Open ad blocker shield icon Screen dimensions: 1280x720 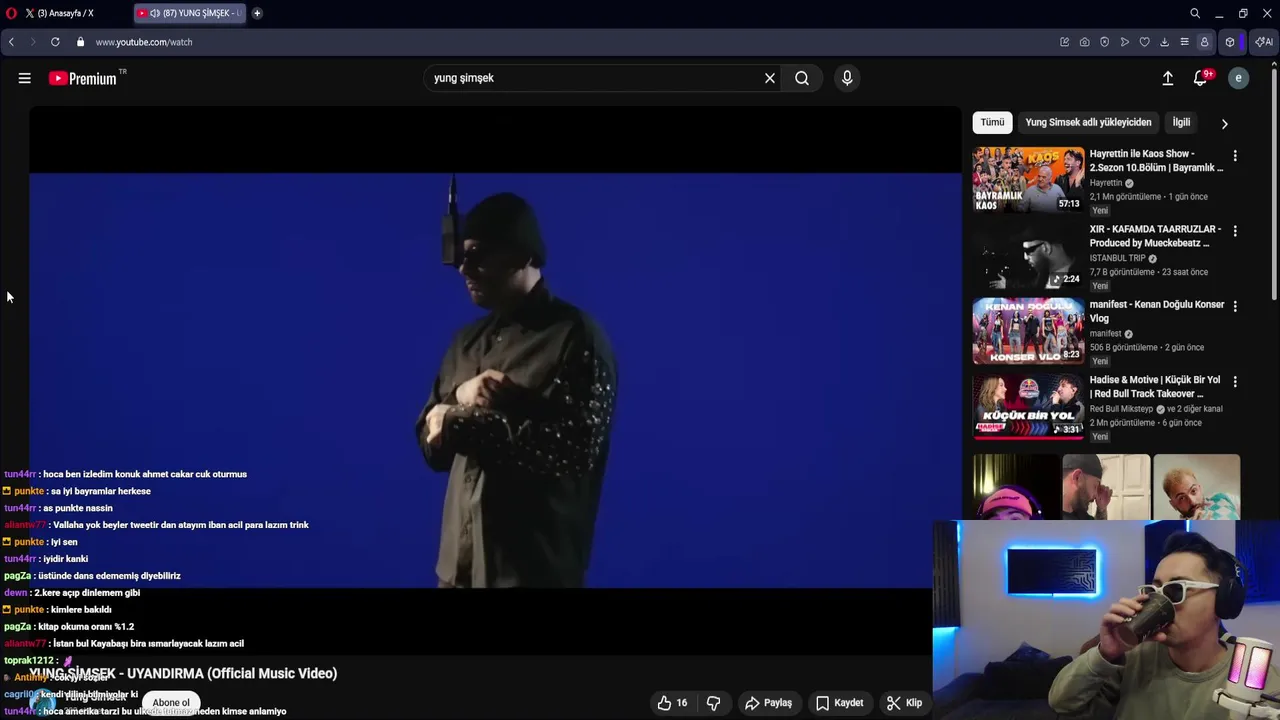point(1104,42)
